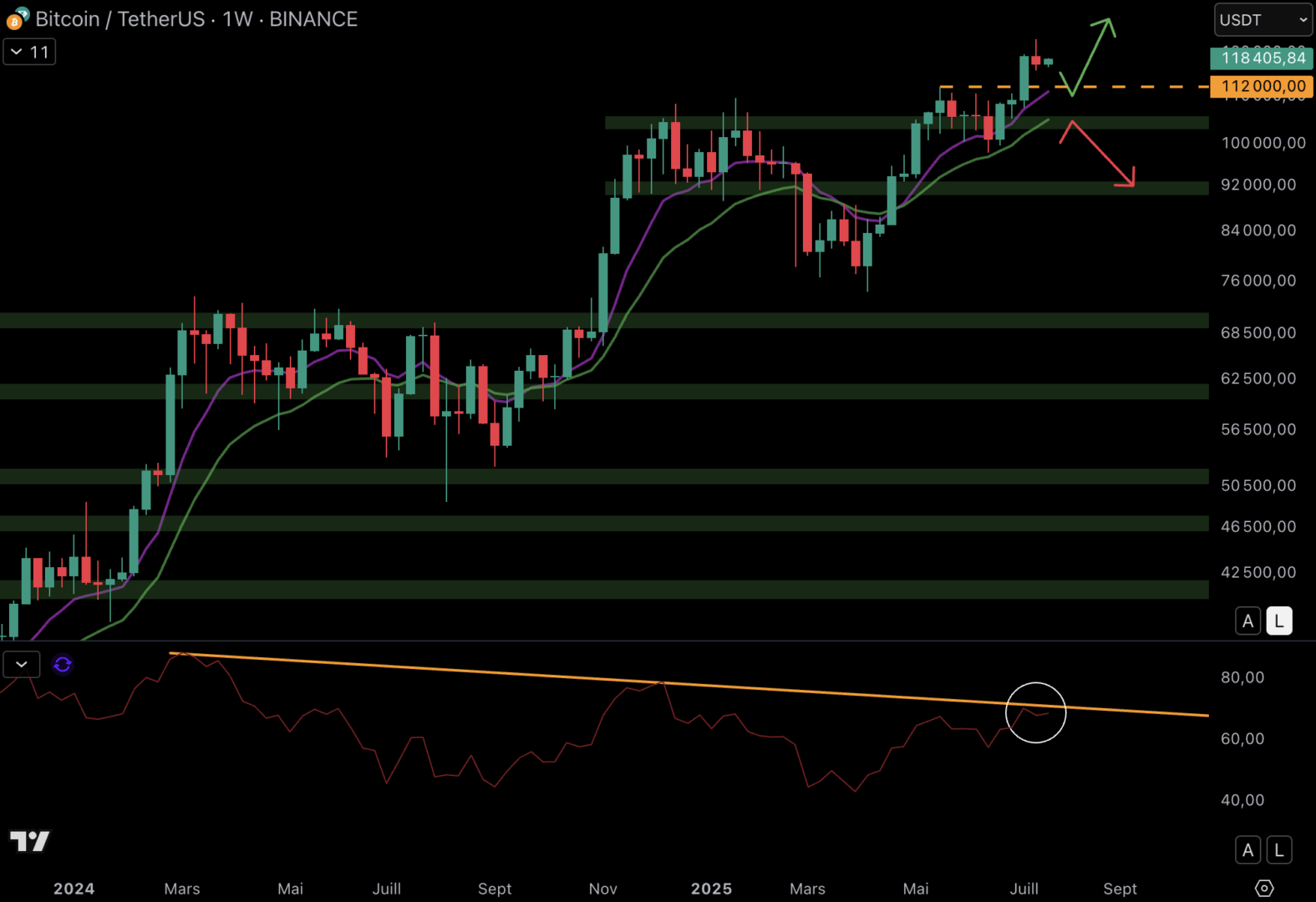Open chart settings gear icon on time axis

pos(1264,888)
